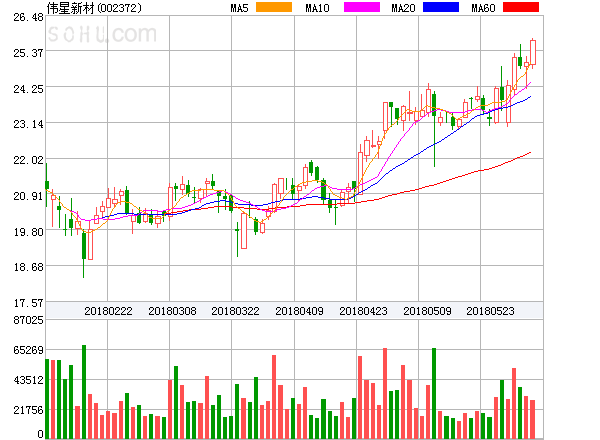Click the tallest green volume bar in February
Image resolution: width=600 pixels, height=440 pixels.
[x=84, y=391]
